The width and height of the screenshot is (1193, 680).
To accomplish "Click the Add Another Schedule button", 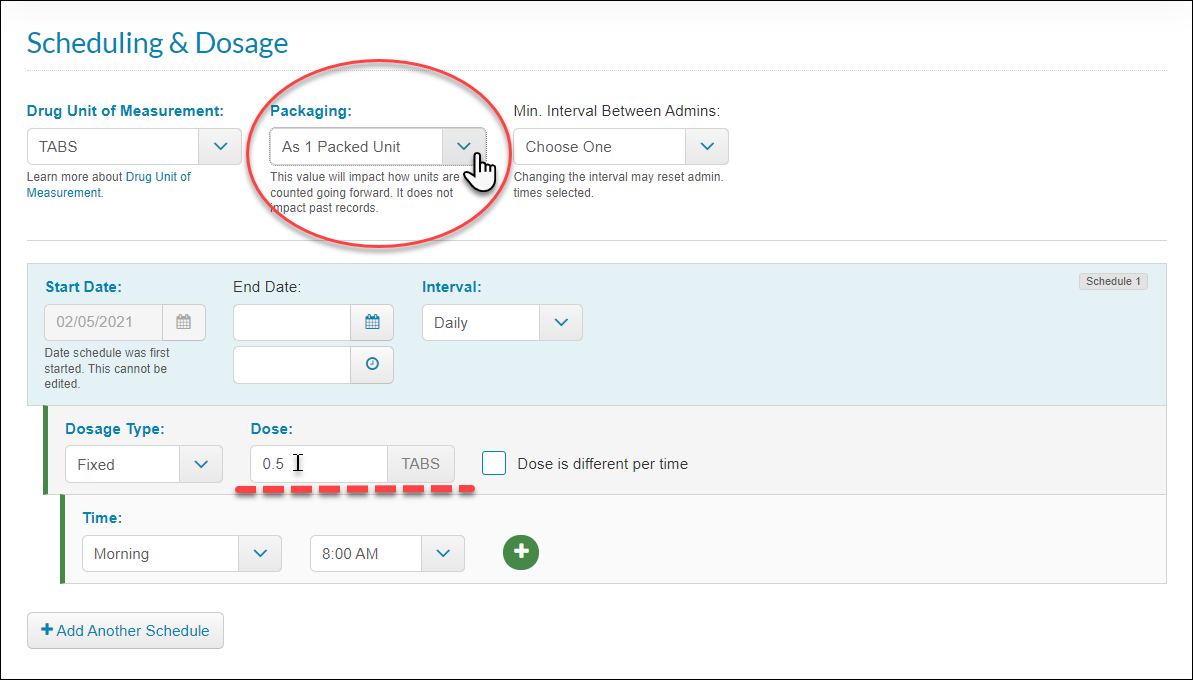I will tap(124, 630).
